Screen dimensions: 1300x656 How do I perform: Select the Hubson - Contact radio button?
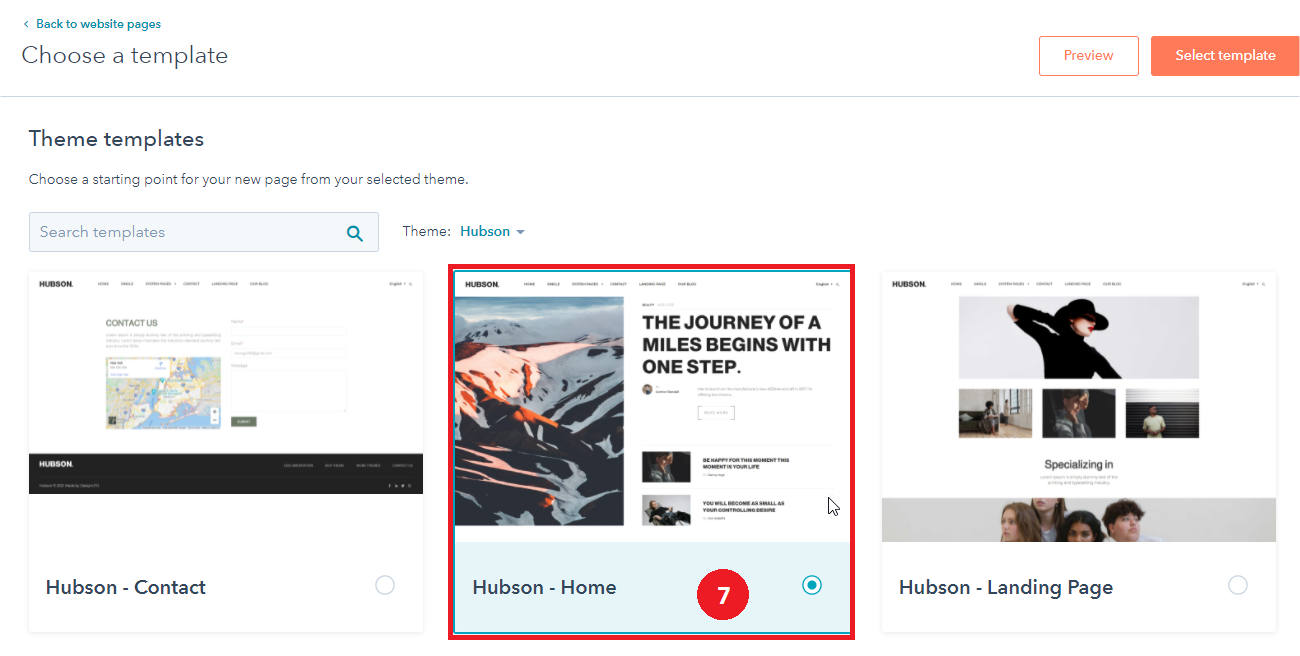click(385, 586)
